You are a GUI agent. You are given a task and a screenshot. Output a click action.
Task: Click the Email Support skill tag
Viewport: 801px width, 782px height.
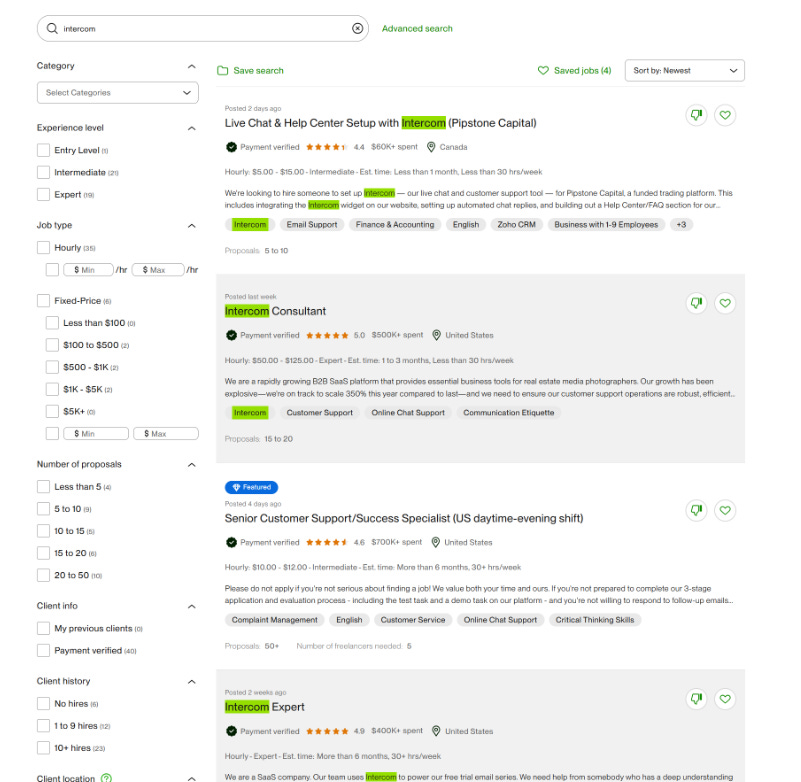pos(312,225)
